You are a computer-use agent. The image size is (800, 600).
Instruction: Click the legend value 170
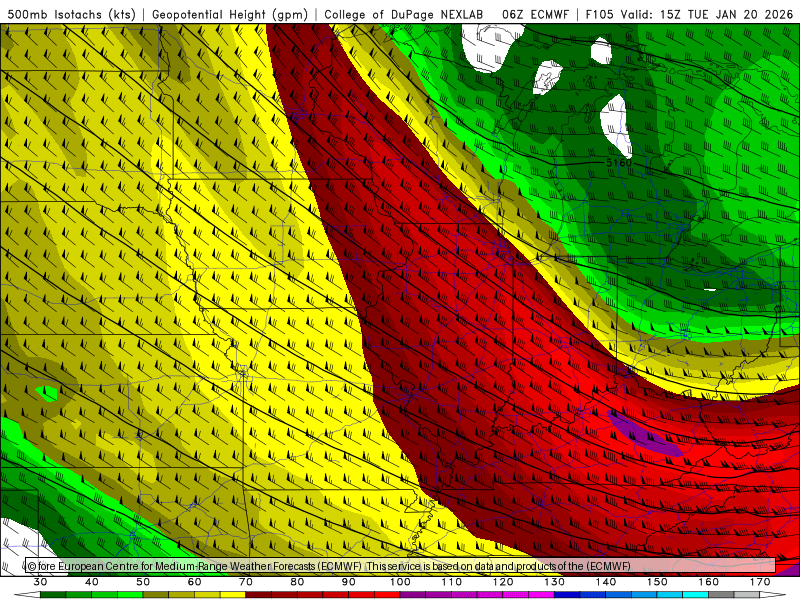[x=760, y=582]
